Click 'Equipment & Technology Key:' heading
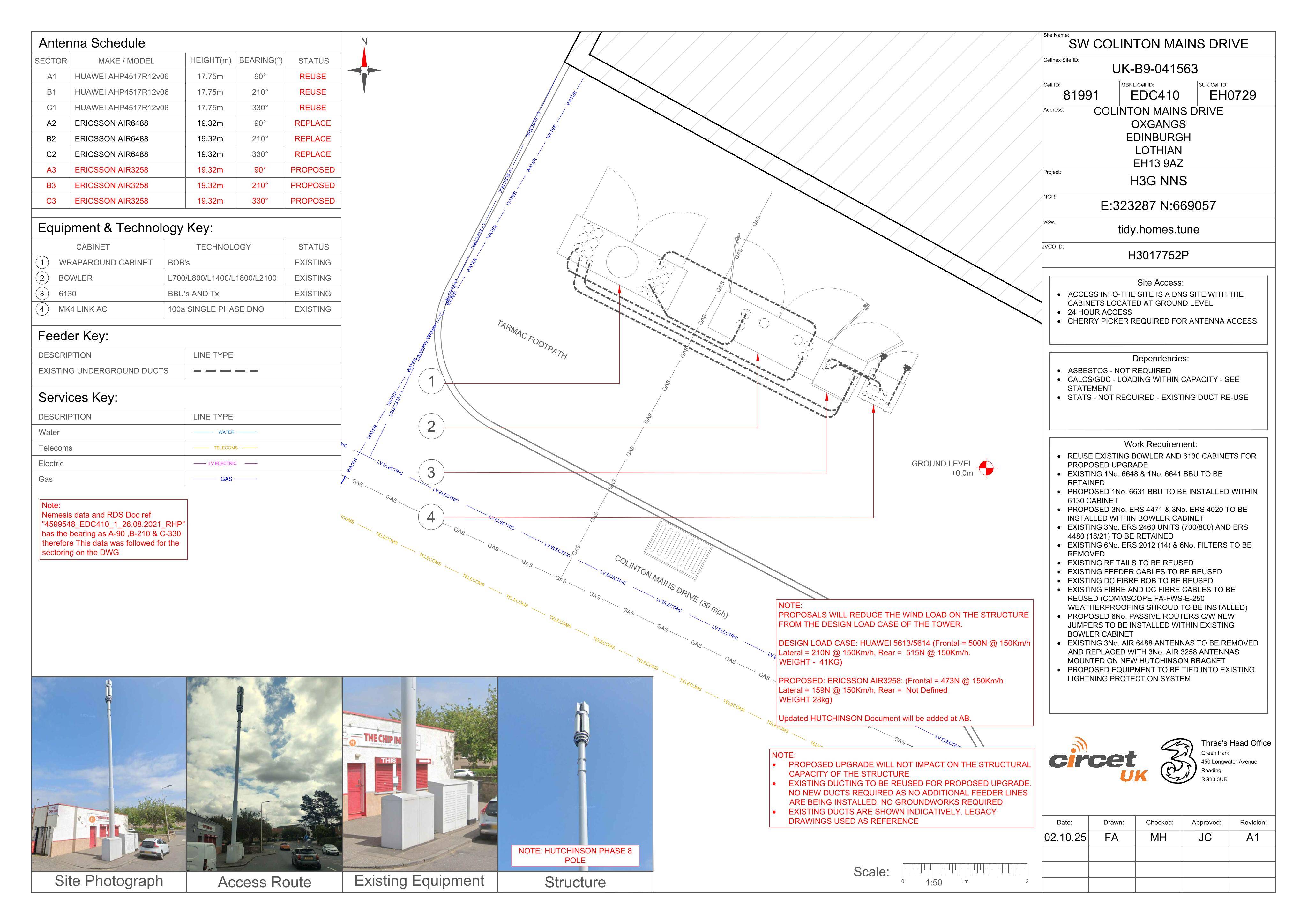 125,228
